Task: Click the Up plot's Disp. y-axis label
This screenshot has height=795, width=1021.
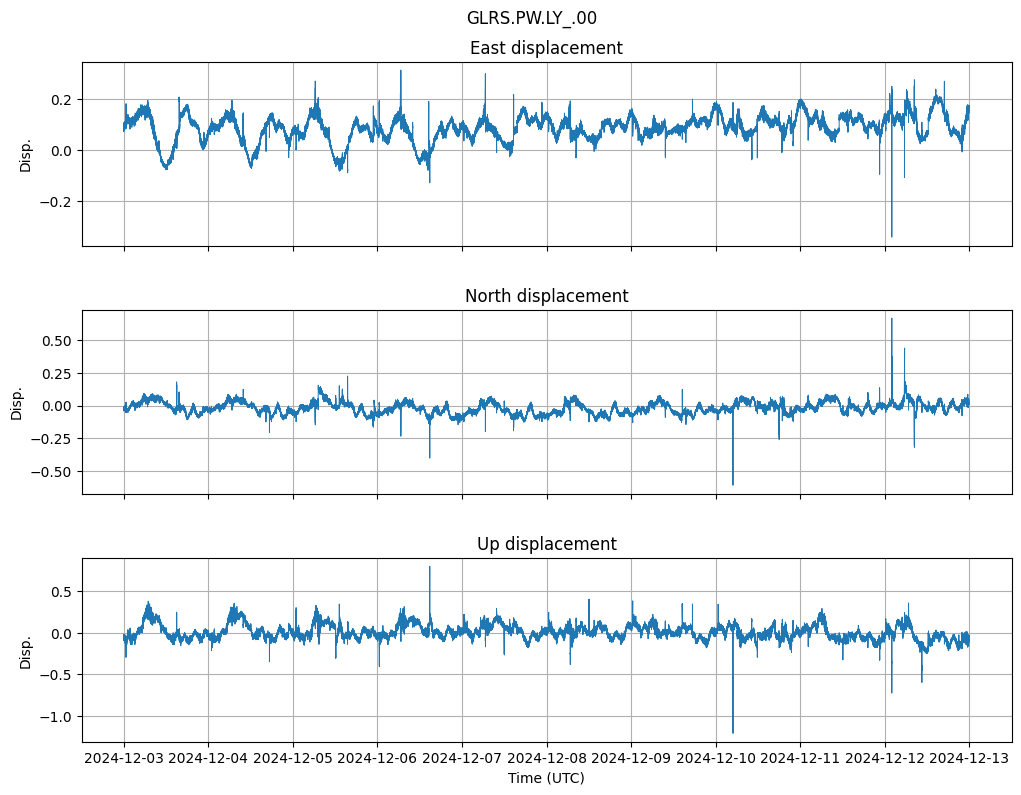Action: pyautogui.click(x=26, y=651)
